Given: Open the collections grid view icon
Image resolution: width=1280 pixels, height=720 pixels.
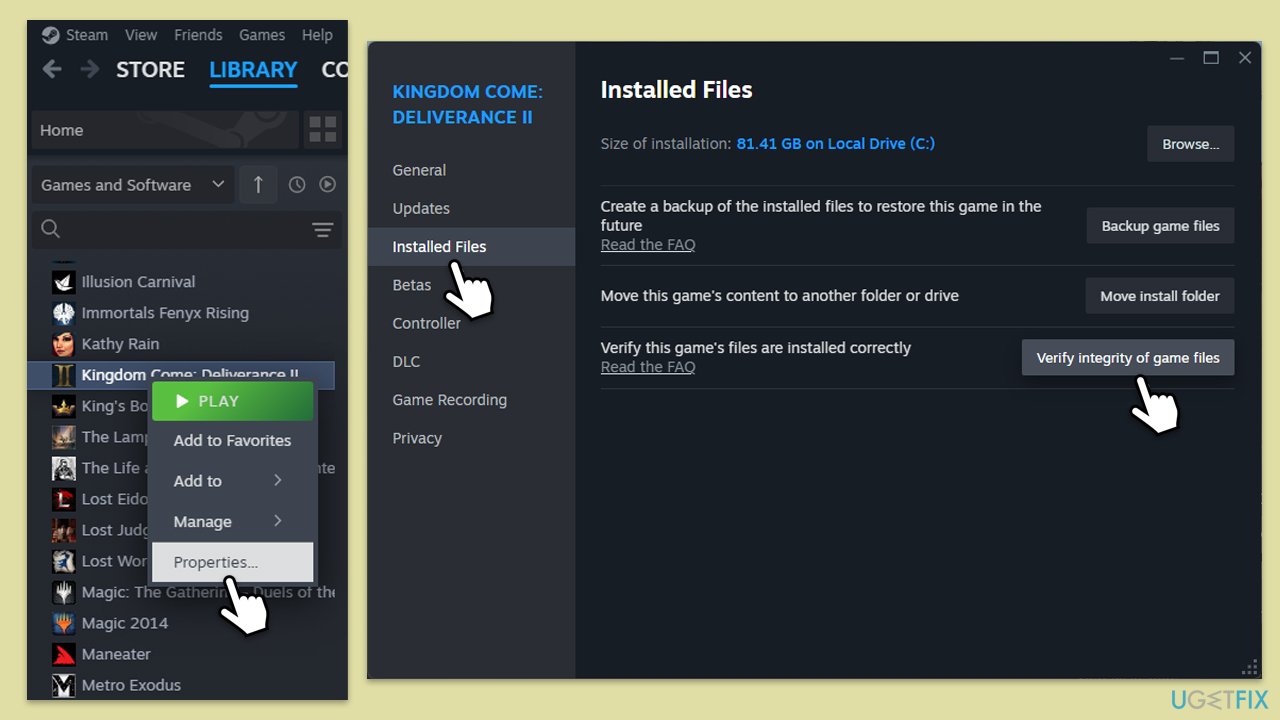Looking at the screenshot, I should coord(323,130).
